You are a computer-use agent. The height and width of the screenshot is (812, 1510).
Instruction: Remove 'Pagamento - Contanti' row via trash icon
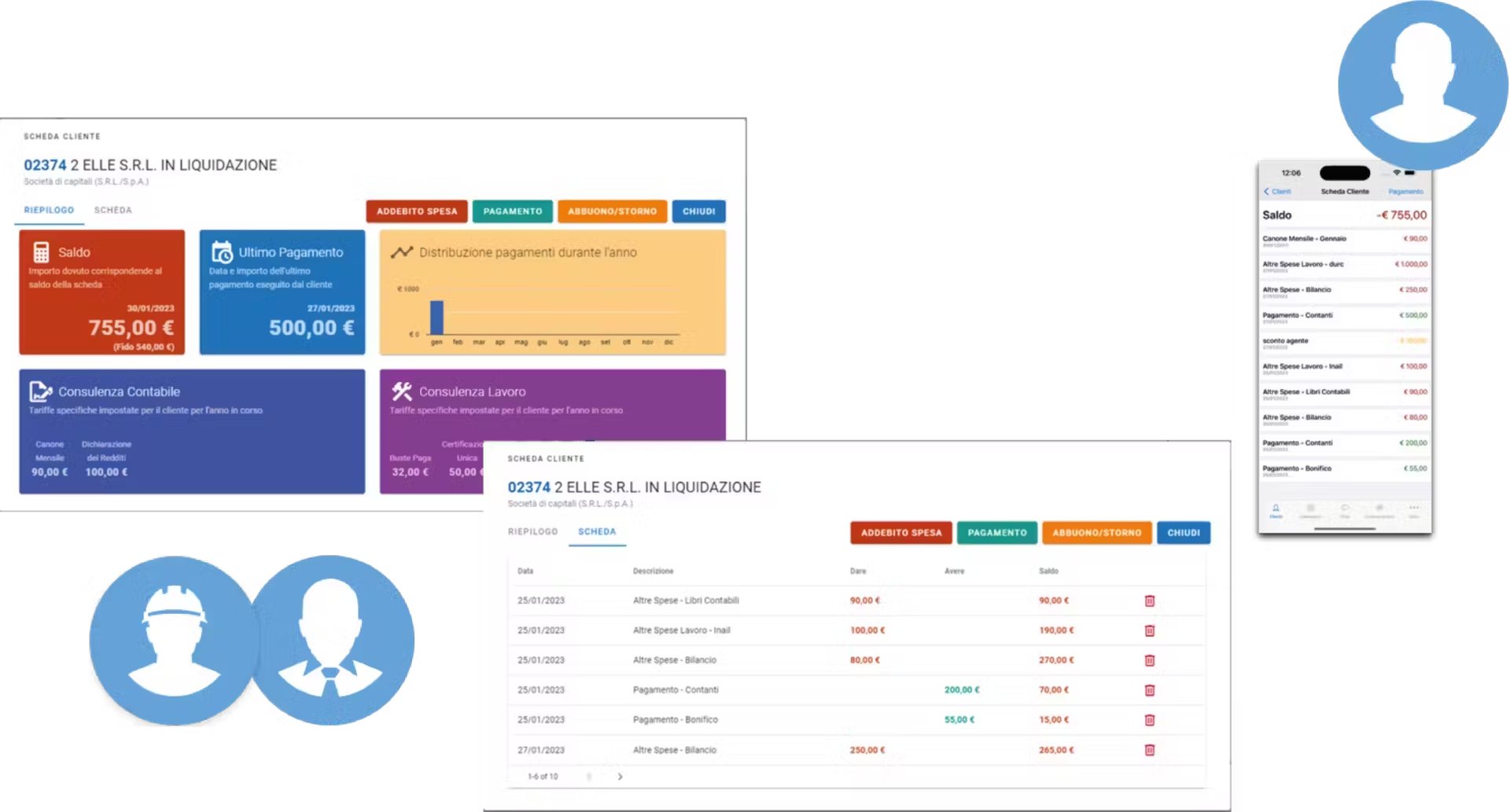tap(1149, 690)
